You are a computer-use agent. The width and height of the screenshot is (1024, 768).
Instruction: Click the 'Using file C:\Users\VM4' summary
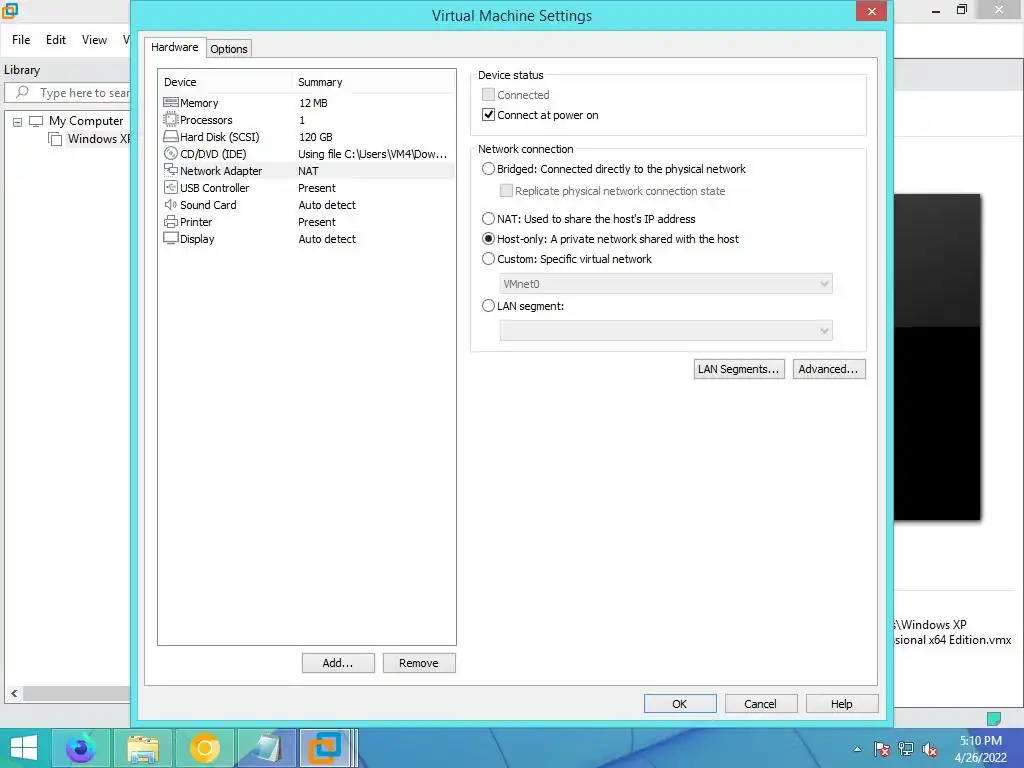click(372, 153)
